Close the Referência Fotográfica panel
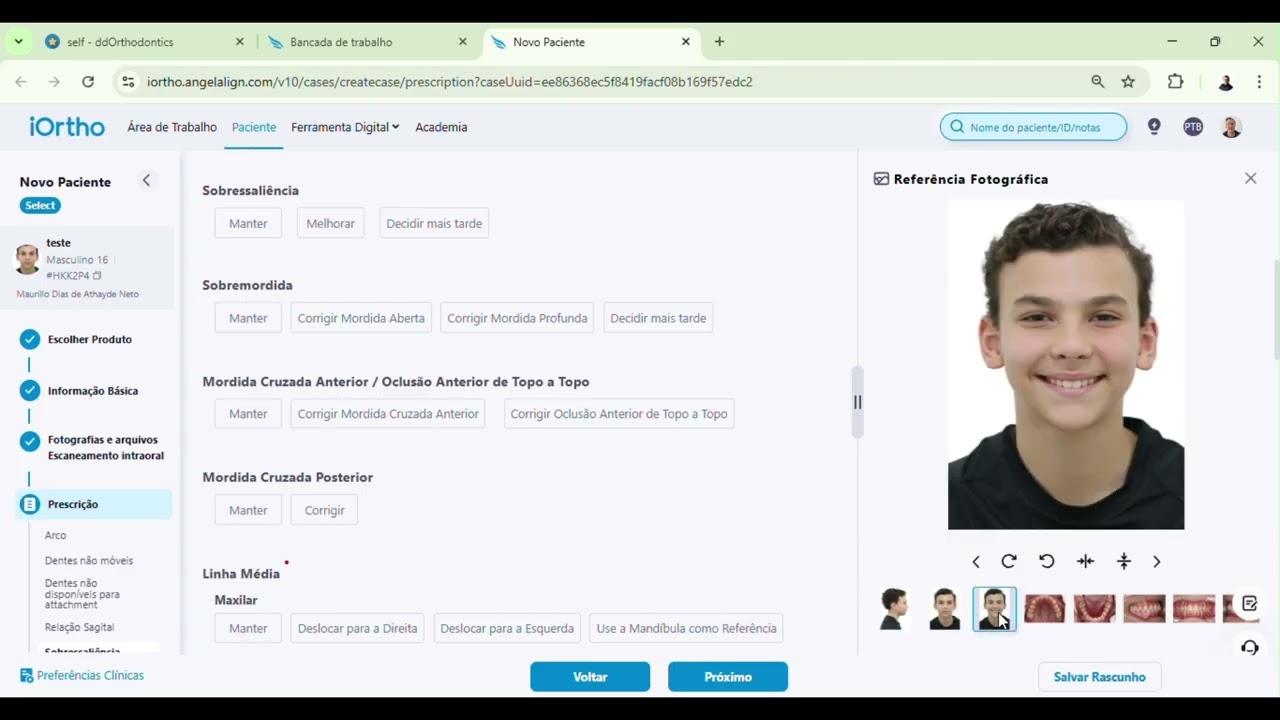The height and width of the screenshot is (720, 1280). [1250, 178]
